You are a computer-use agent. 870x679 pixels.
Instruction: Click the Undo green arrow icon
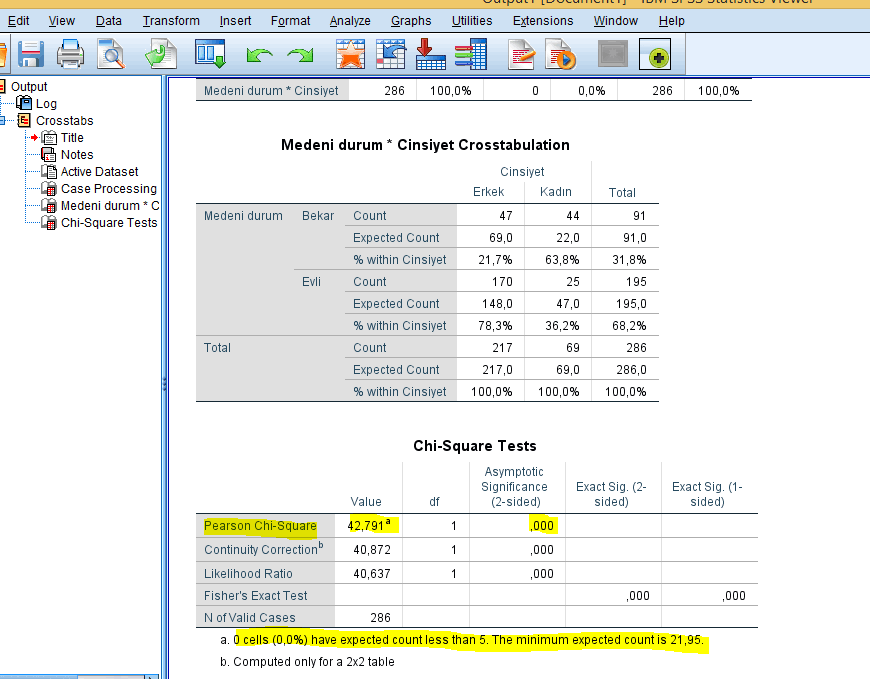coord(258,55)
